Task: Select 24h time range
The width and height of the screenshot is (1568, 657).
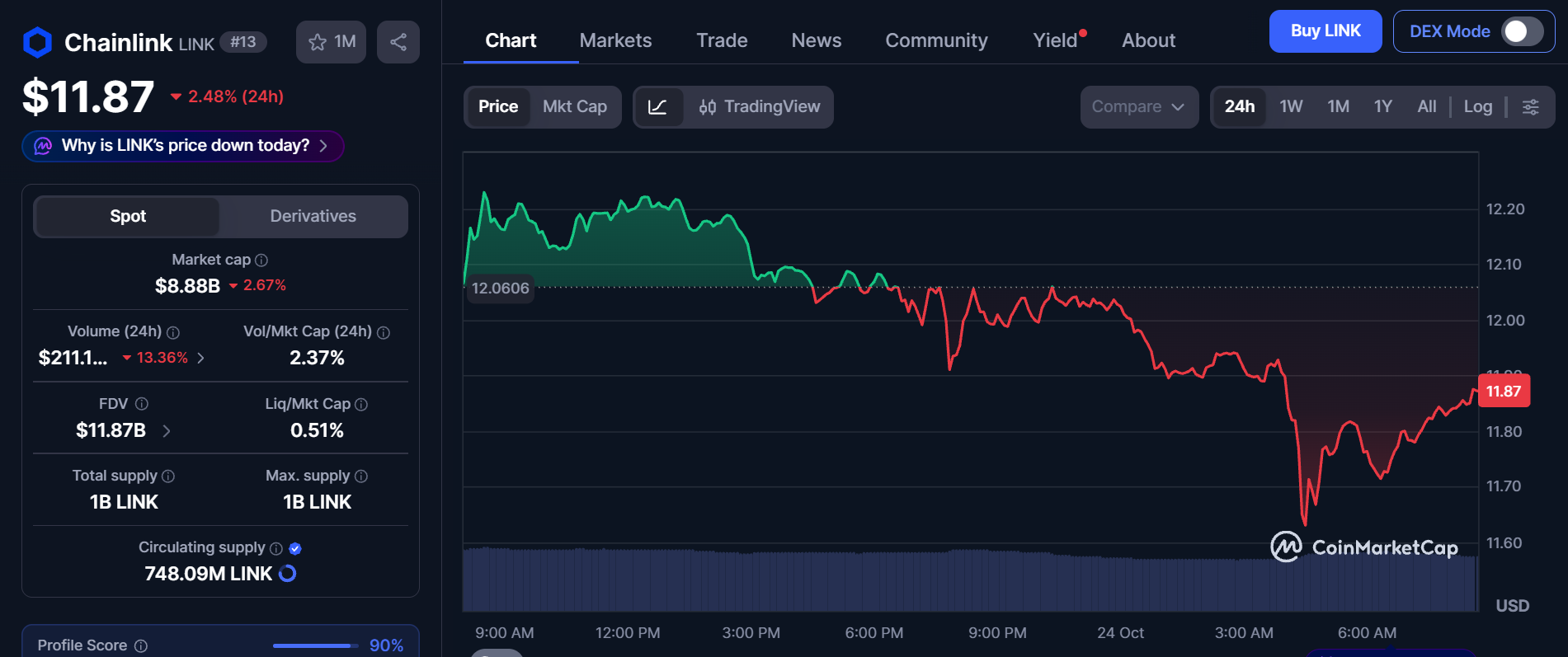Action: [1240, 107]
